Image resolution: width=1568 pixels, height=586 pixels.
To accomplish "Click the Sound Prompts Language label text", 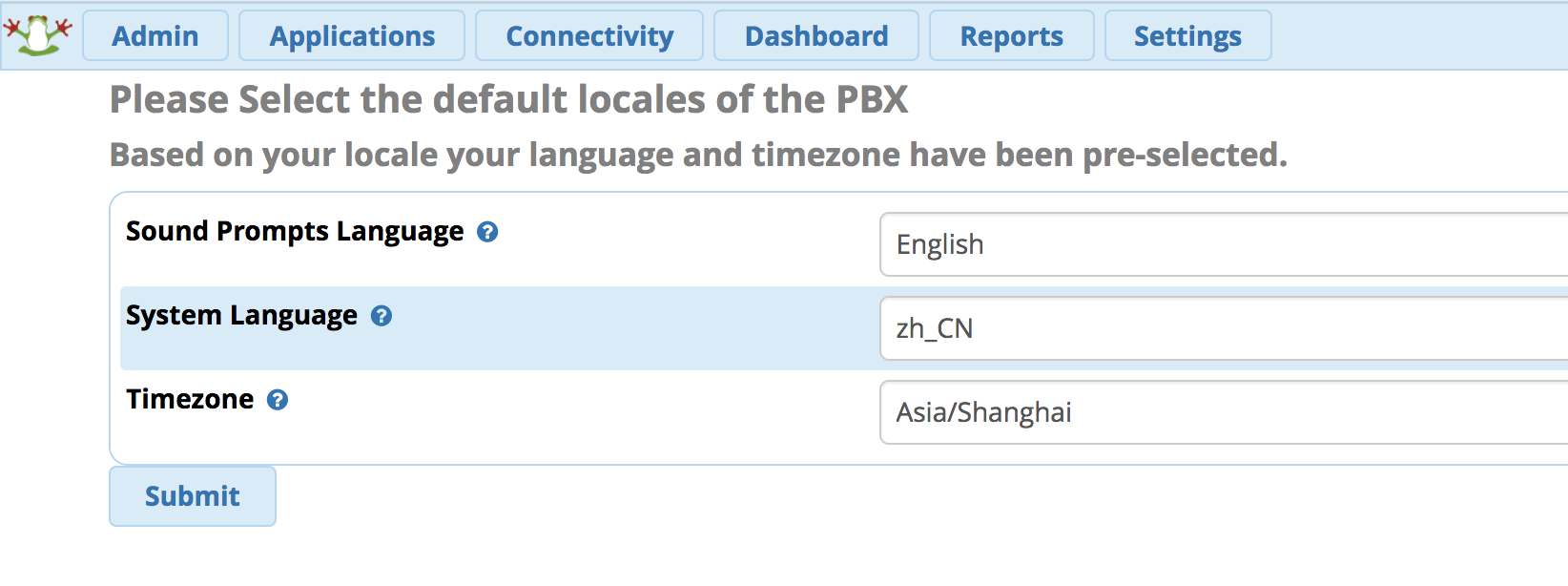I will (x=295, y=232).
